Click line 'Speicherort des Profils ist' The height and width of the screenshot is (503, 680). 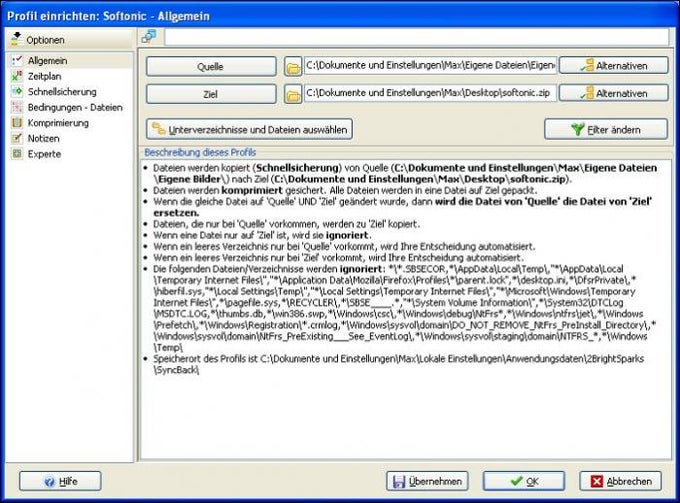pyautogui.click(x=398, y=364)
